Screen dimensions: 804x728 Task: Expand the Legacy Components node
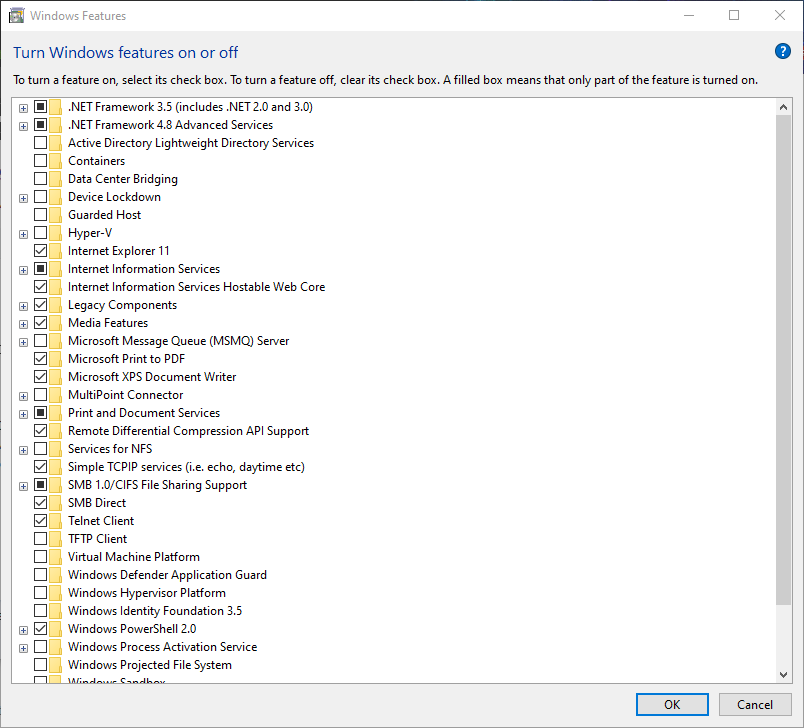(x=23, y=307)
